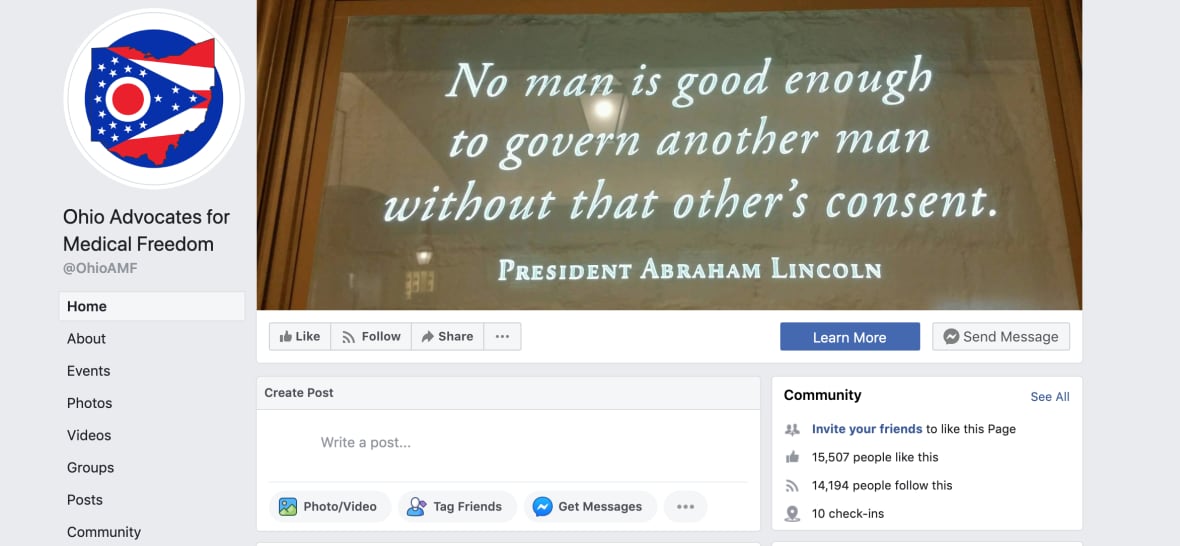Image resolution: width=1180 pixels, height=546 pixels.
Task: Click Send Message Messenger button
Action: [x=1001, y=336]
